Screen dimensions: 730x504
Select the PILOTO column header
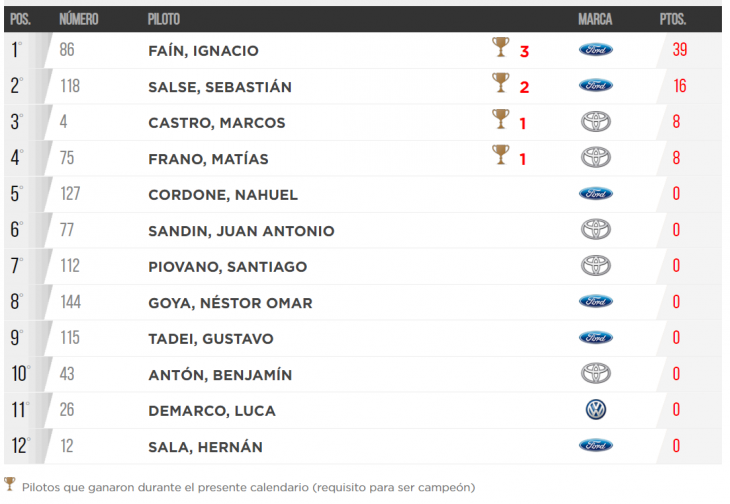click(164, 19)
